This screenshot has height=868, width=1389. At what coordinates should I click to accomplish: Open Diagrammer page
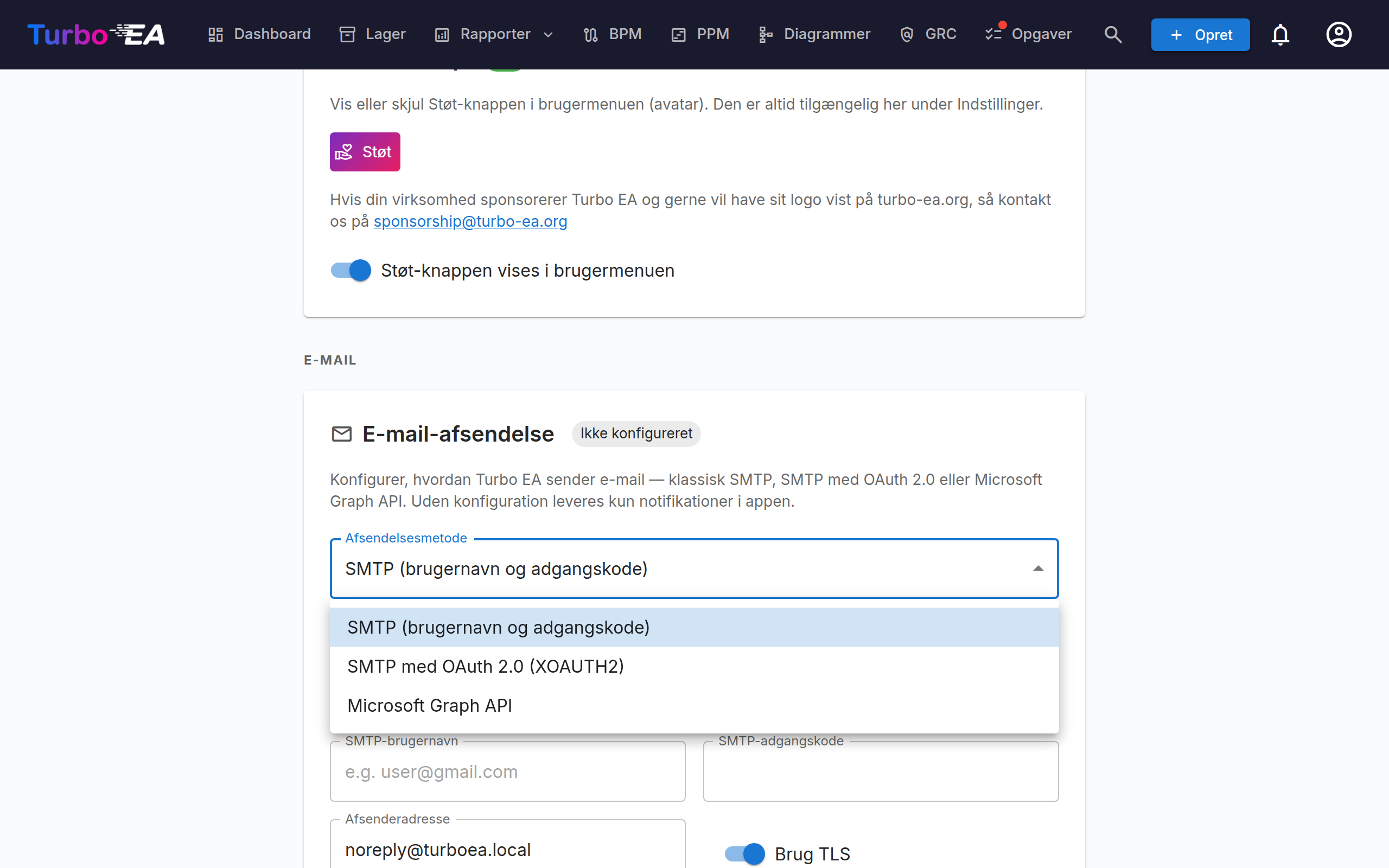pos(814,34)
